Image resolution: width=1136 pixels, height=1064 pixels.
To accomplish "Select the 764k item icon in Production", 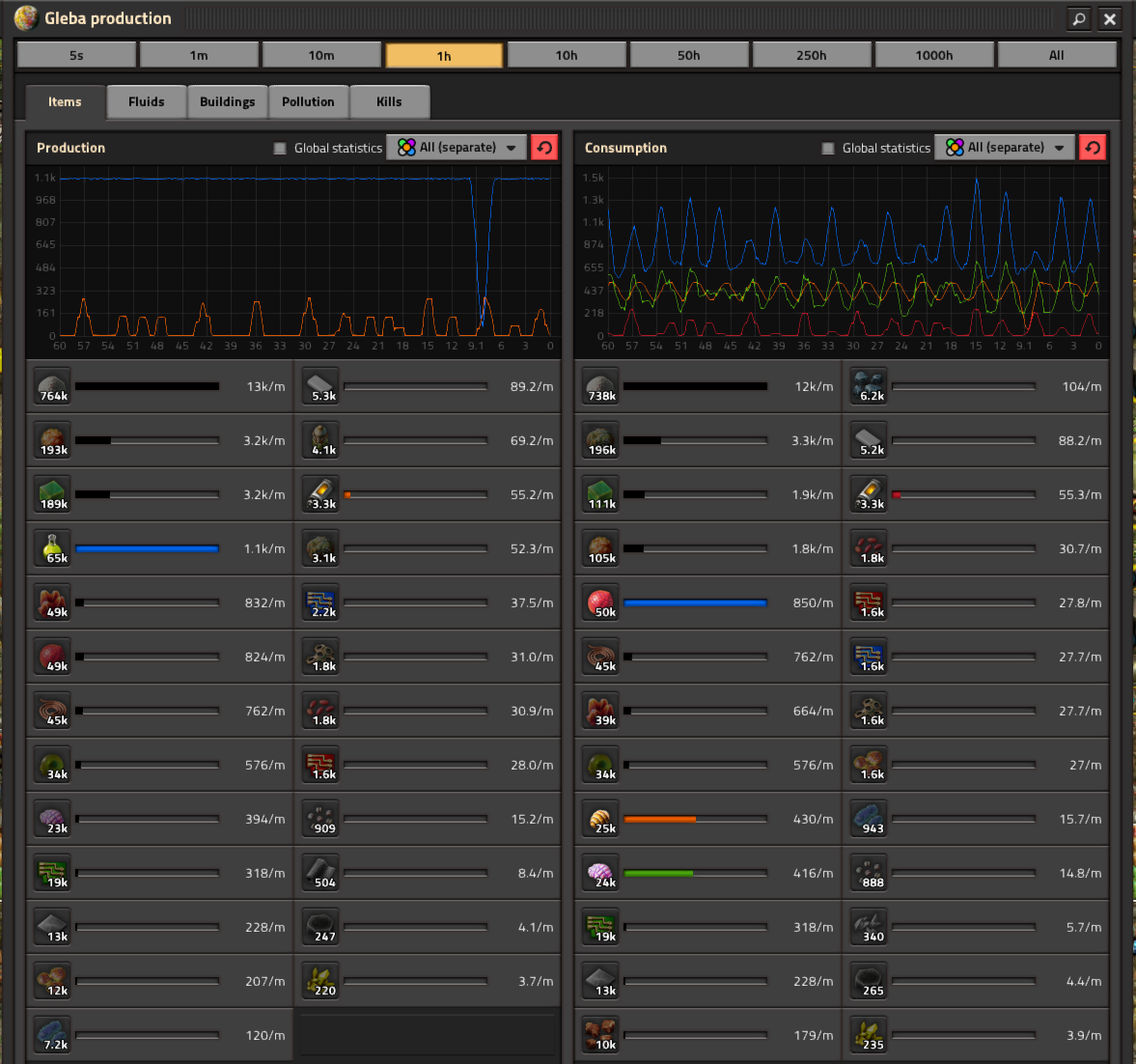I will click(x=52, y=386).
